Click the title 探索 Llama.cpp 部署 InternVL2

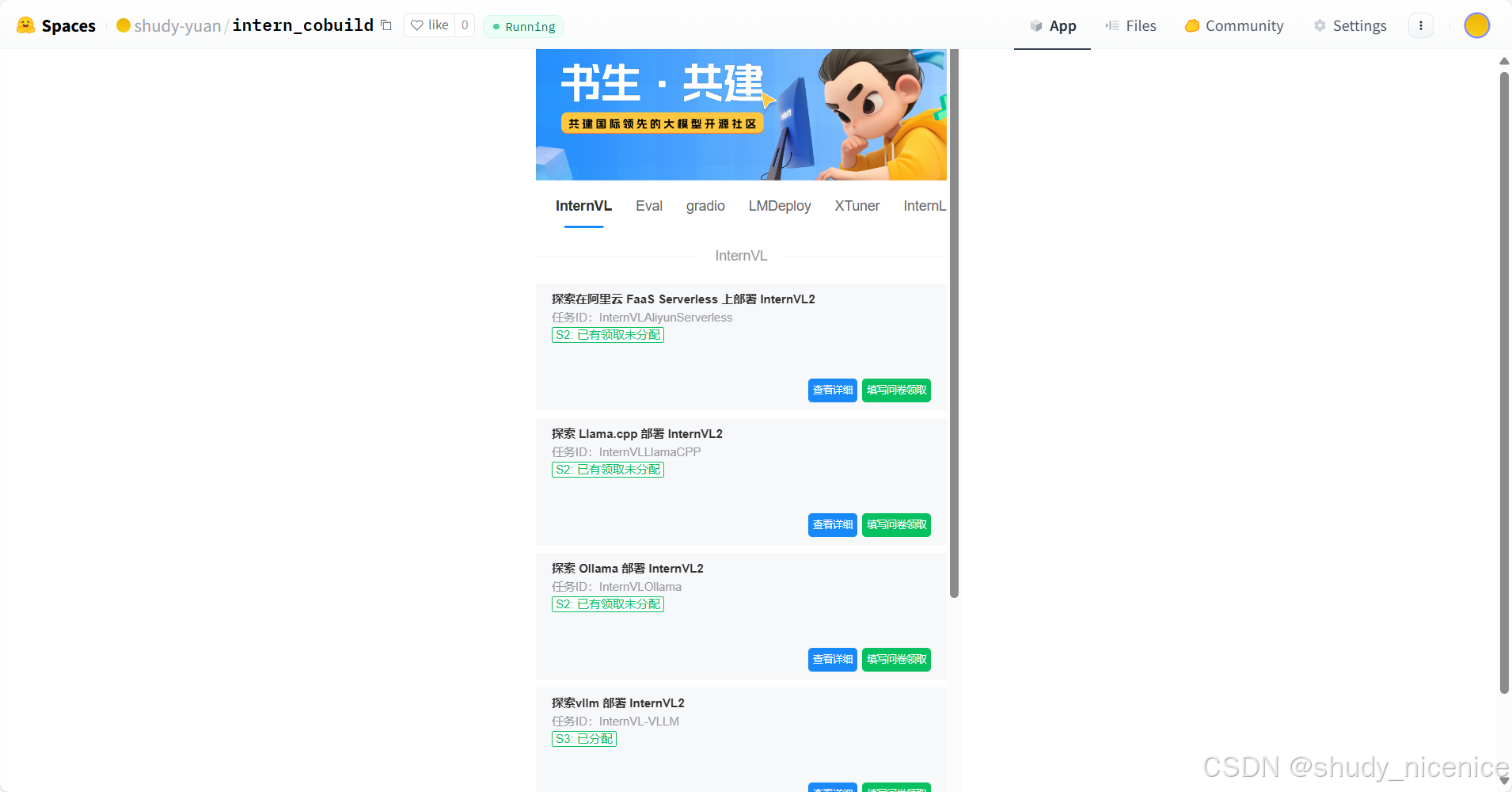637,434
